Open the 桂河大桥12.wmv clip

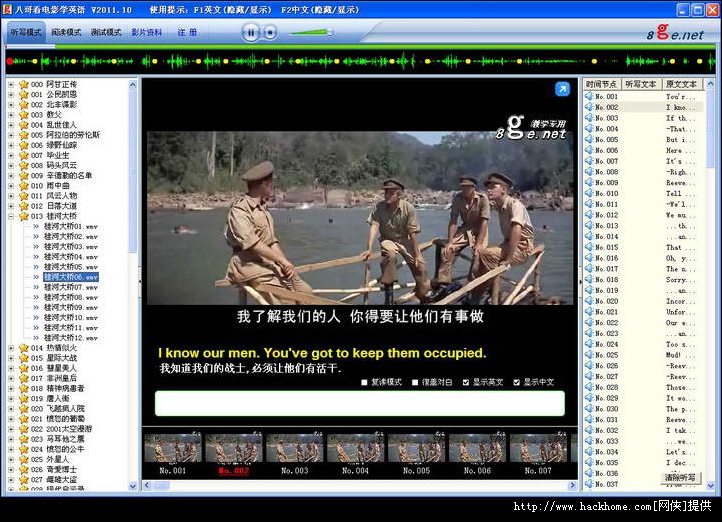70,338
